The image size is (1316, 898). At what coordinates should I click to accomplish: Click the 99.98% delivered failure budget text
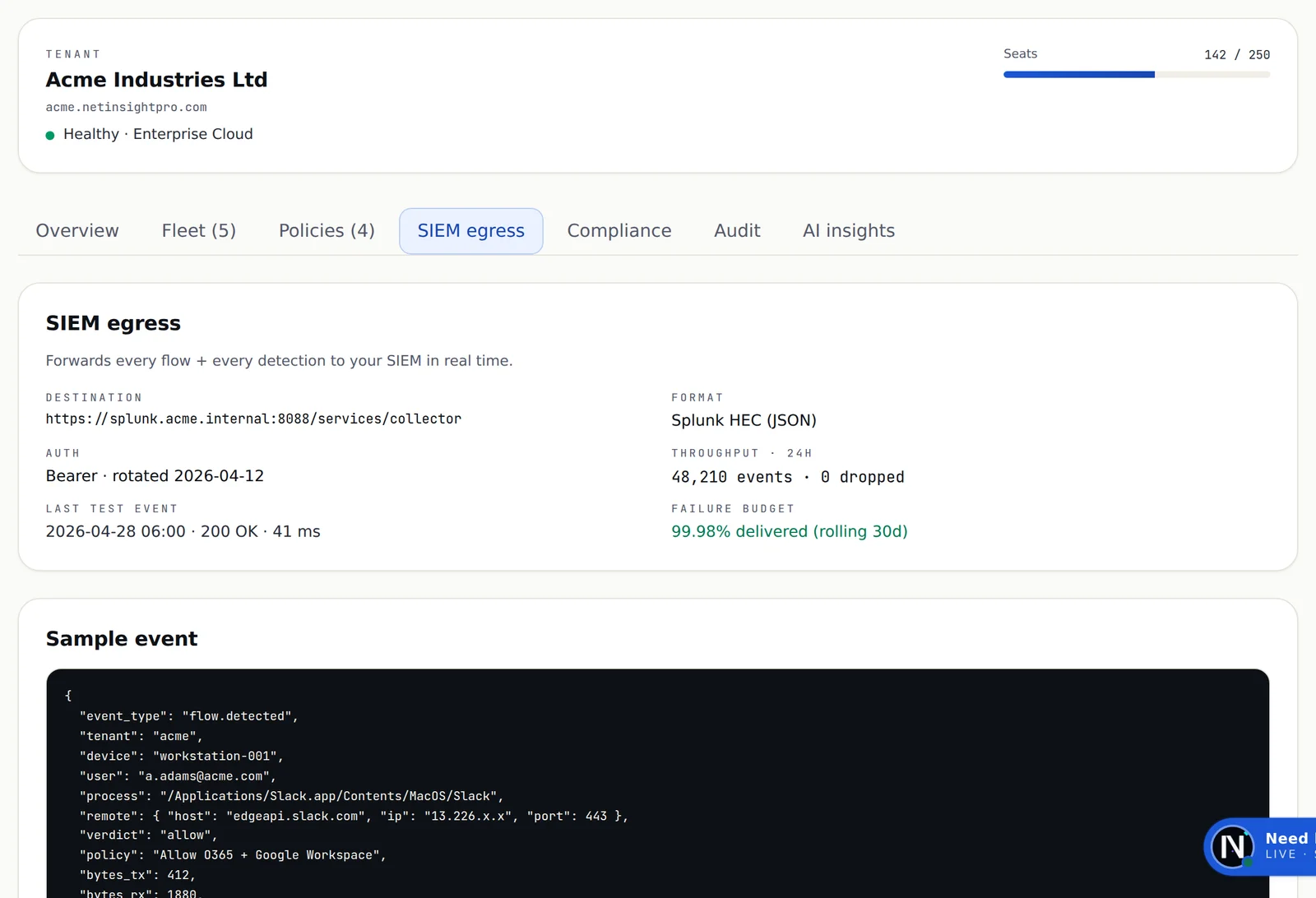click(790, 532)
